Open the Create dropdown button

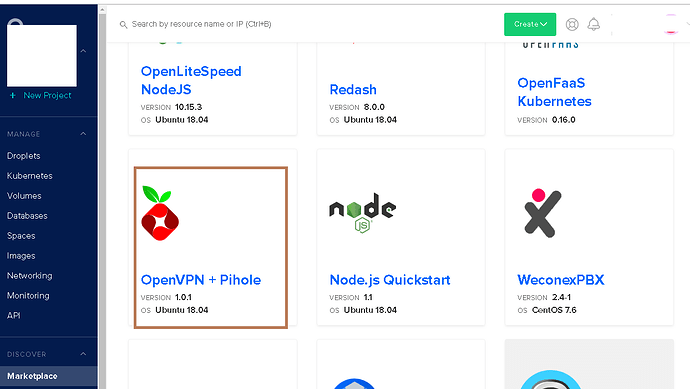[530, 24]
